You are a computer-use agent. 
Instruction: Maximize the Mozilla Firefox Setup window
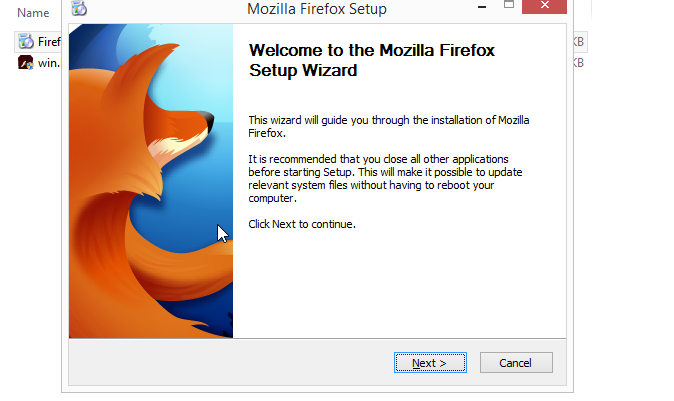tap(509, 5)
